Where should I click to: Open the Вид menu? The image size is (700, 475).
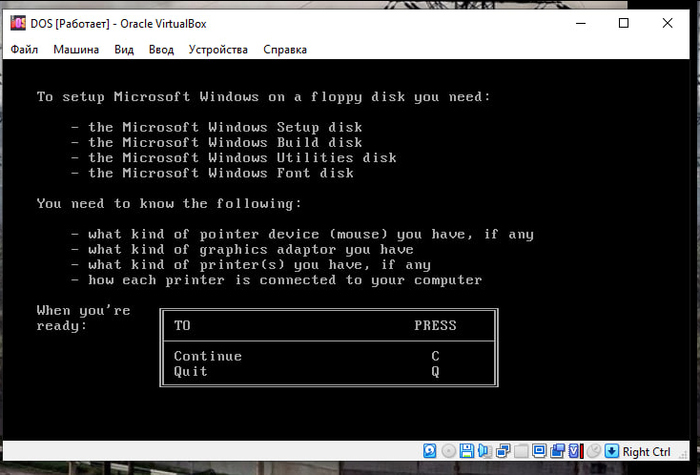pos(124,49)
